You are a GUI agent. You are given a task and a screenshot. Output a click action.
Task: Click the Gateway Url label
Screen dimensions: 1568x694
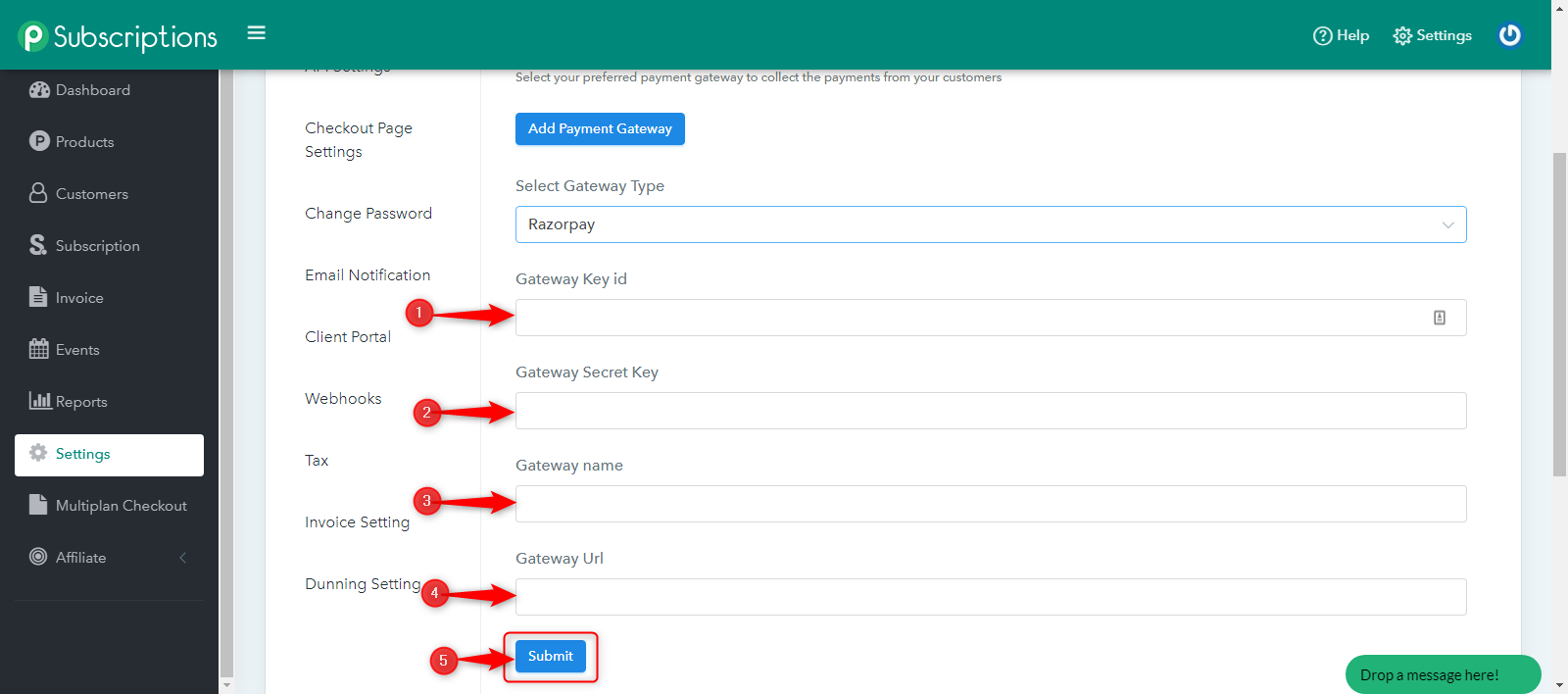pos(560,559)
